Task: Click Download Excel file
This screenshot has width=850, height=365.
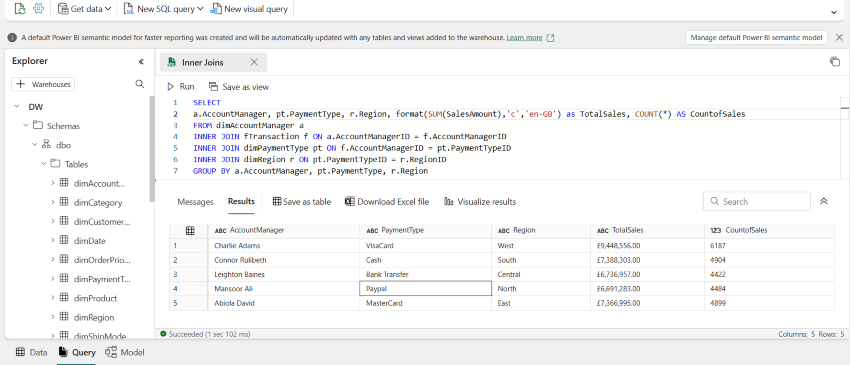Action: 387,202
